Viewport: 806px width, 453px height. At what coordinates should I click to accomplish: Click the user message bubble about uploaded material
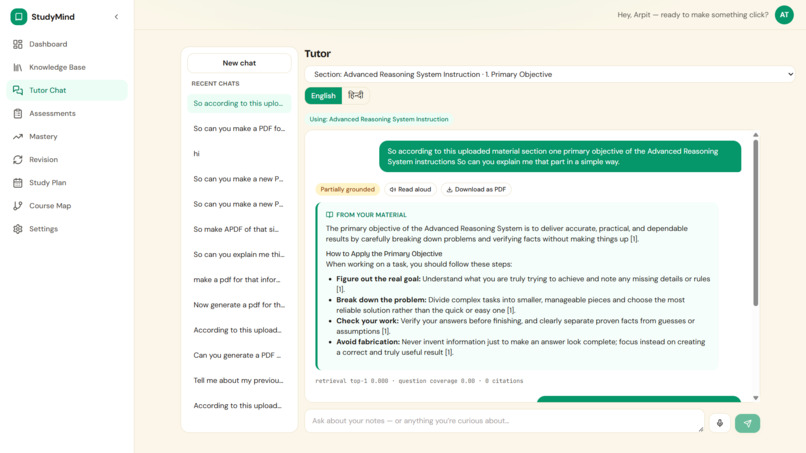560,156
